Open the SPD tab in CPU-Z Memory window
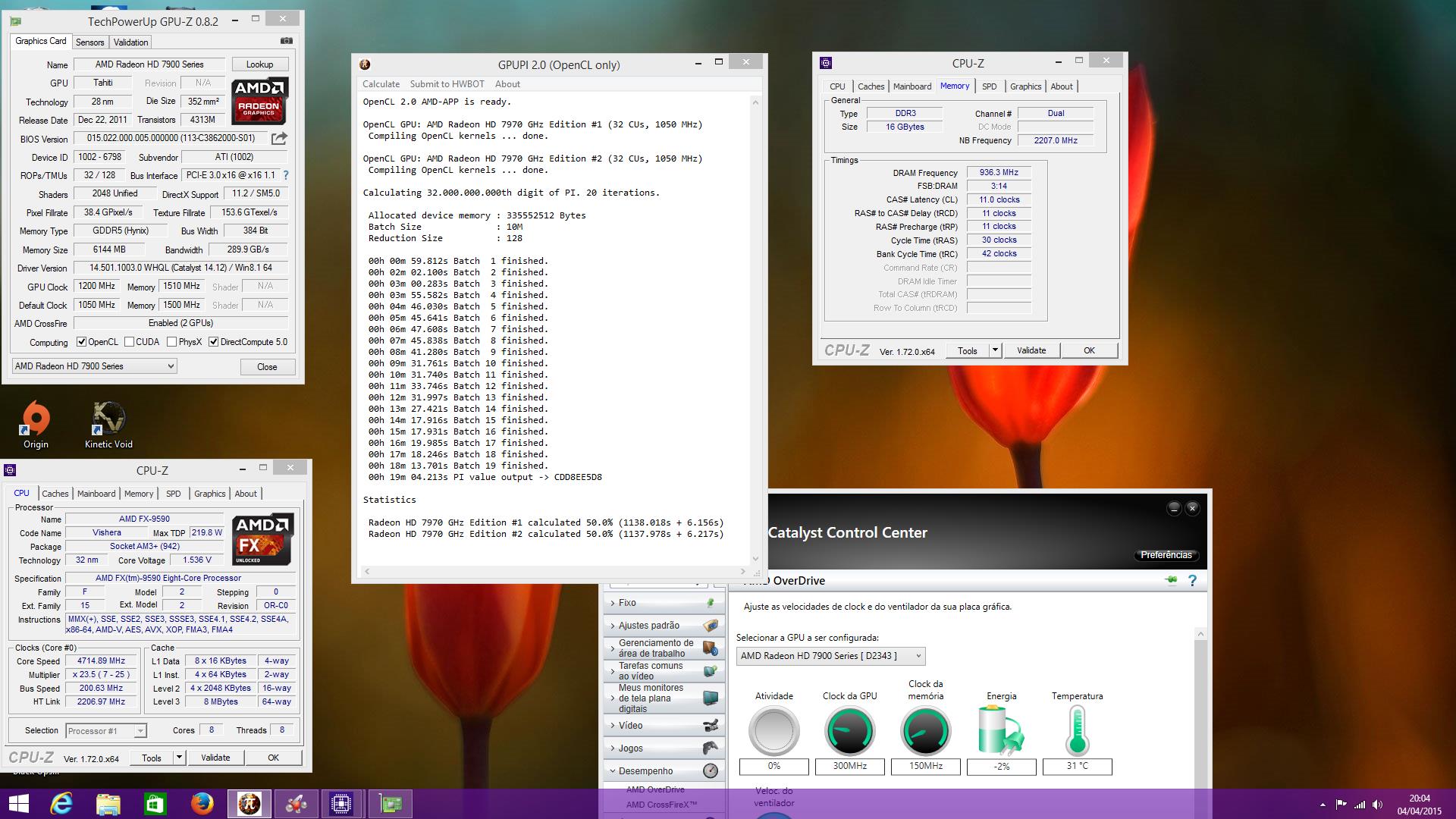The image size is (1456, 819). pos(989,86)
